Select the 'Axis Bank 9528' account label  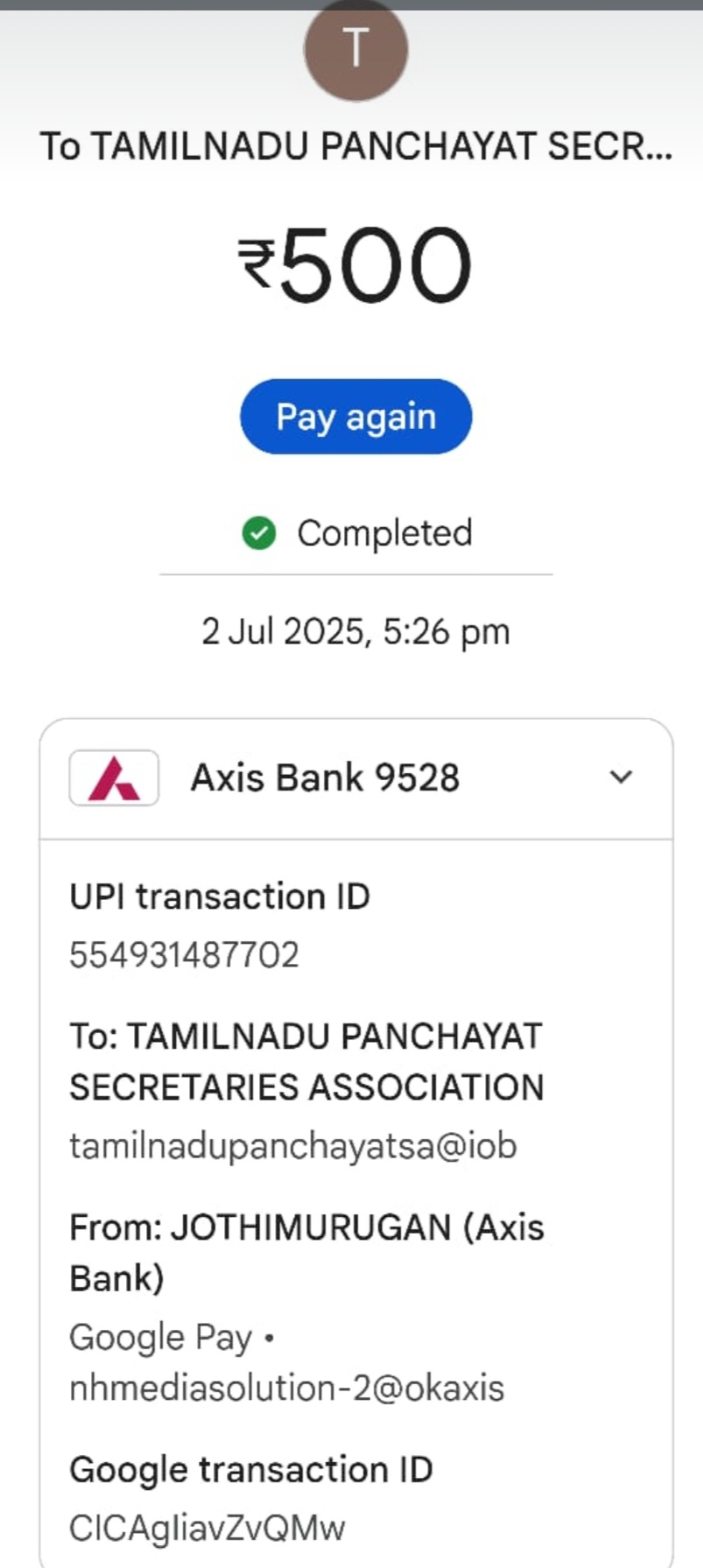click(325, 777)
